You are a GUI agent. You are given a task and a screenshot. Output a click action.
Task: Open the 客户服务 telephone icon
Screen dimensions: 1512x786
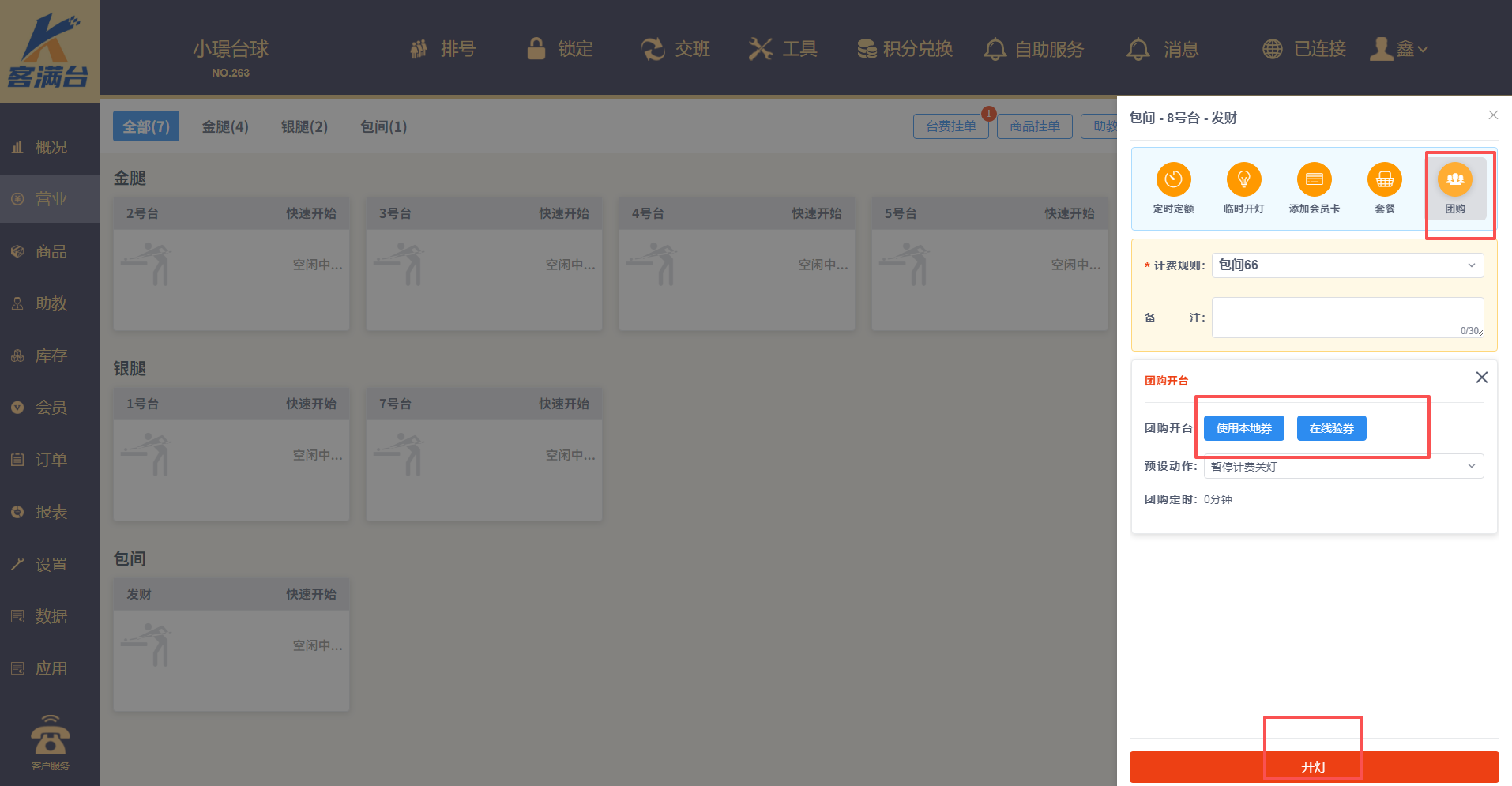tap(51, 738)
